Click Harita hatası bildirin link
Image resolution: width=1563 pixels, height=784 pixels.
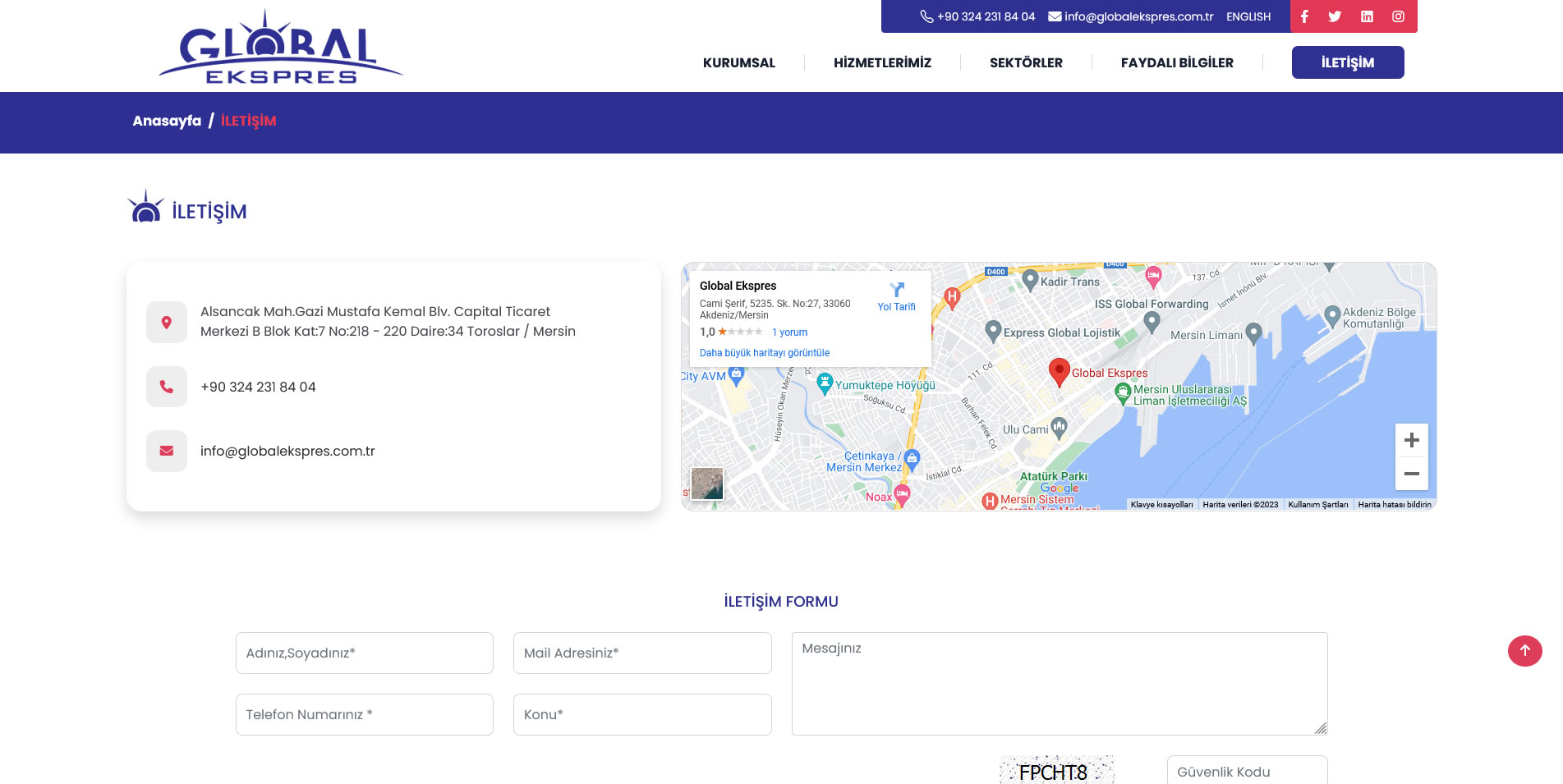point(1394,505)
